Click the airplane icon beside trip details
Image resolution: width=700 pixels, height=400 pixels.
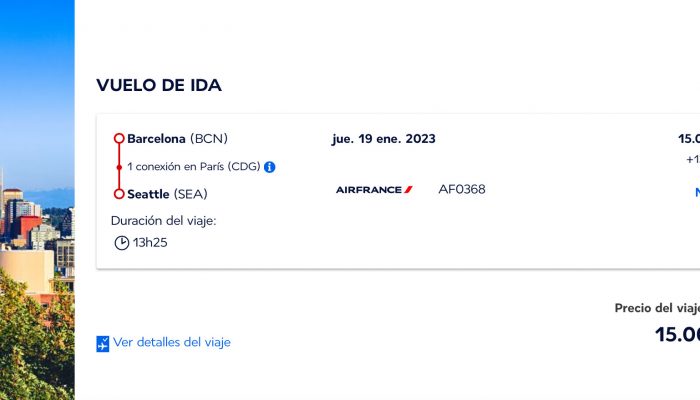[x=103, y=344]
